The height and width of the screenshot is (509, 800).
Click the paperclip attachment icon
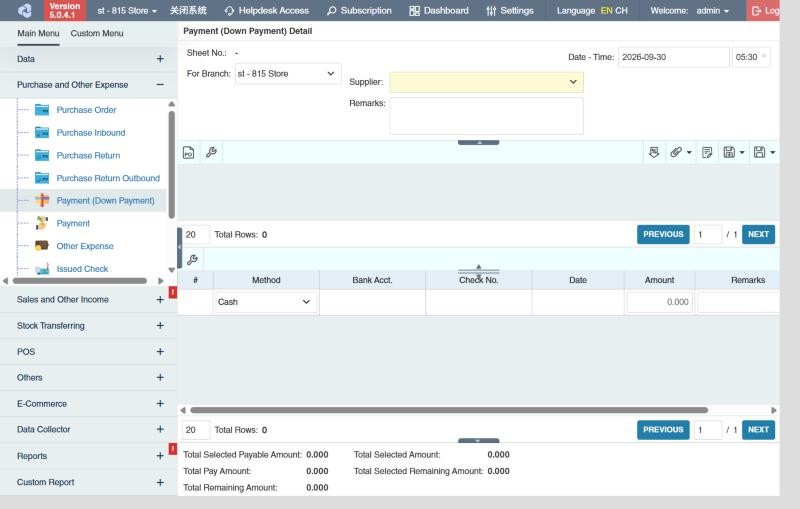click(x=676, y=152)
